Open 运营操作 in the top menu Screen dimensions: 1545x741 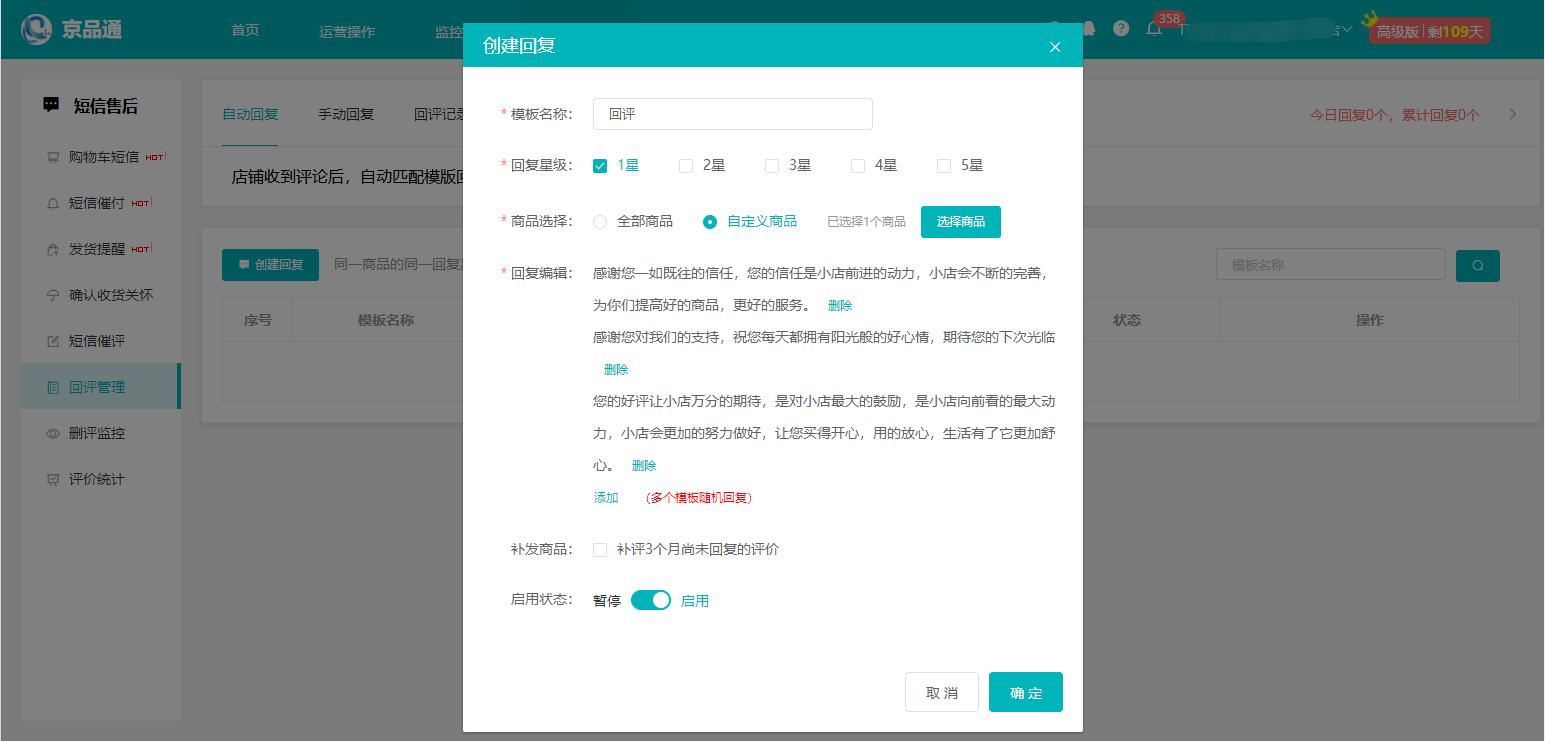click(x=347, y=31)
